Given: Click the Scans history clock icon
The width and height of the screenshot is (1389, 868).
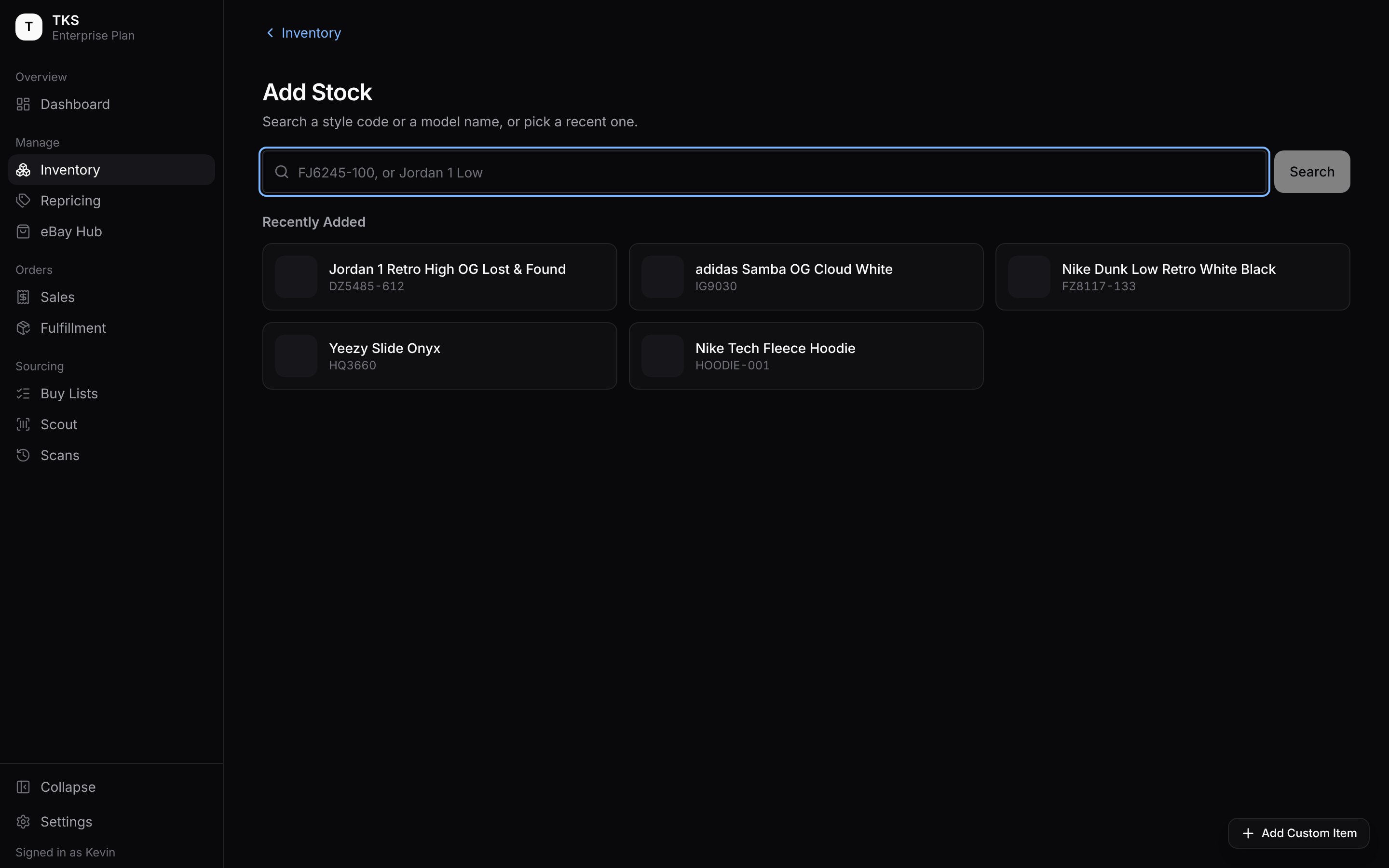Looking at the screenshot, I should [23, 455].
